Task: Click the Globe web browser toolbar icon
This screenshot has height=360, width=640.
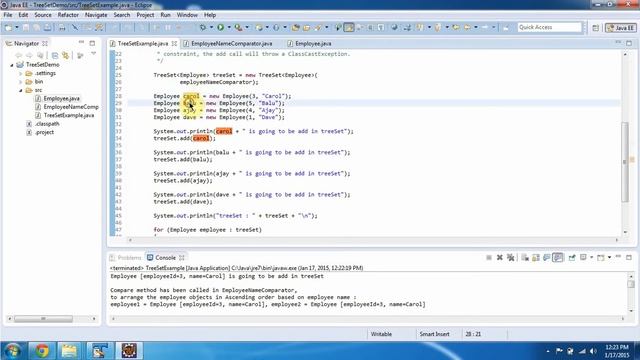Action: point(394,27)
